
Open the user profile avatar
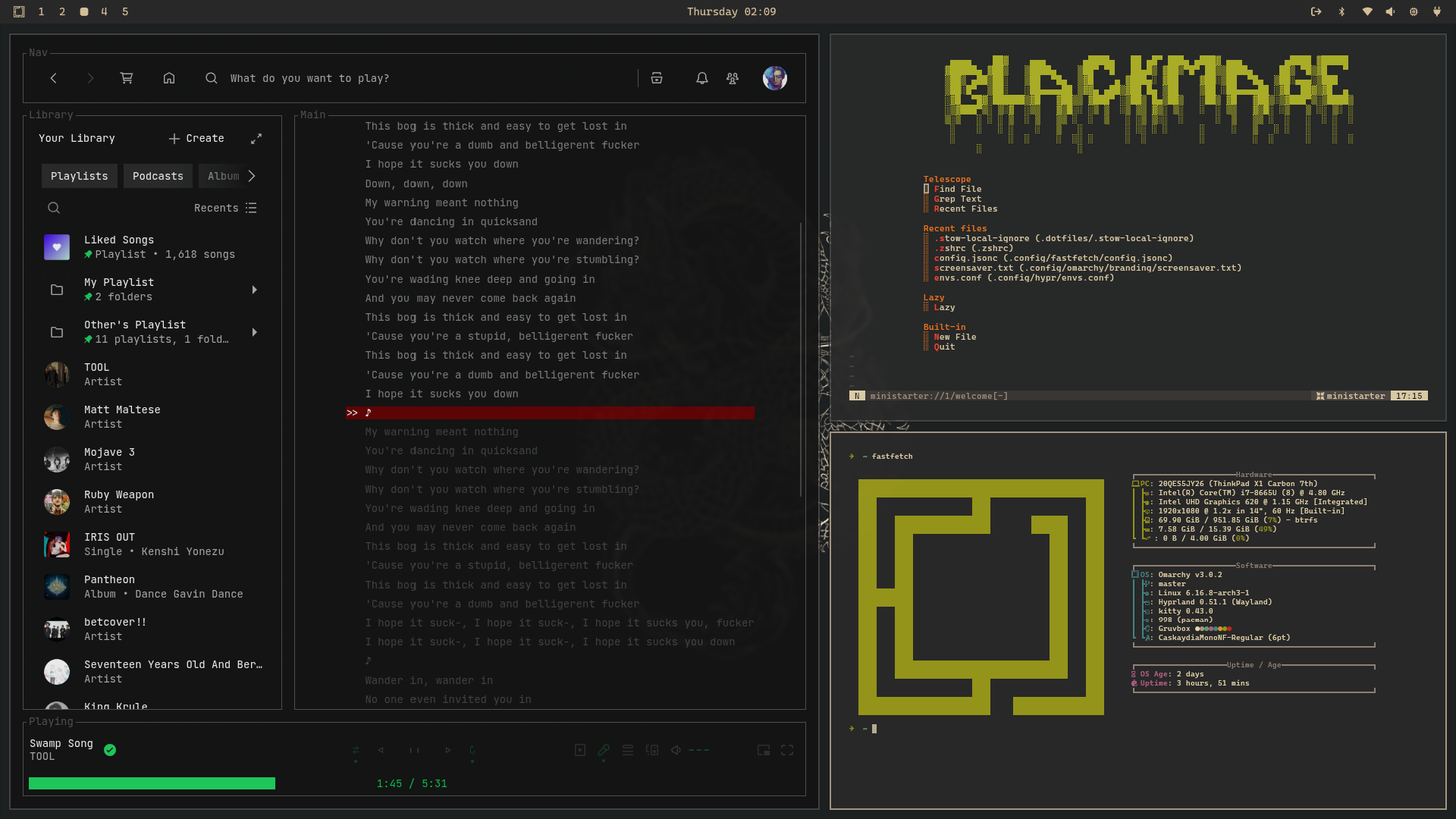coord(775,78)
